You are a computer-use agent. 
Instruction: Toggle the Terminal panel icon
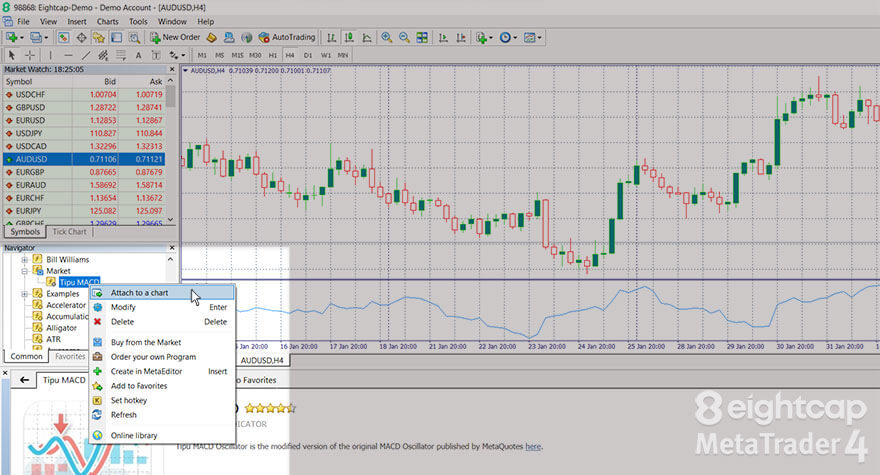click(116, 38)
